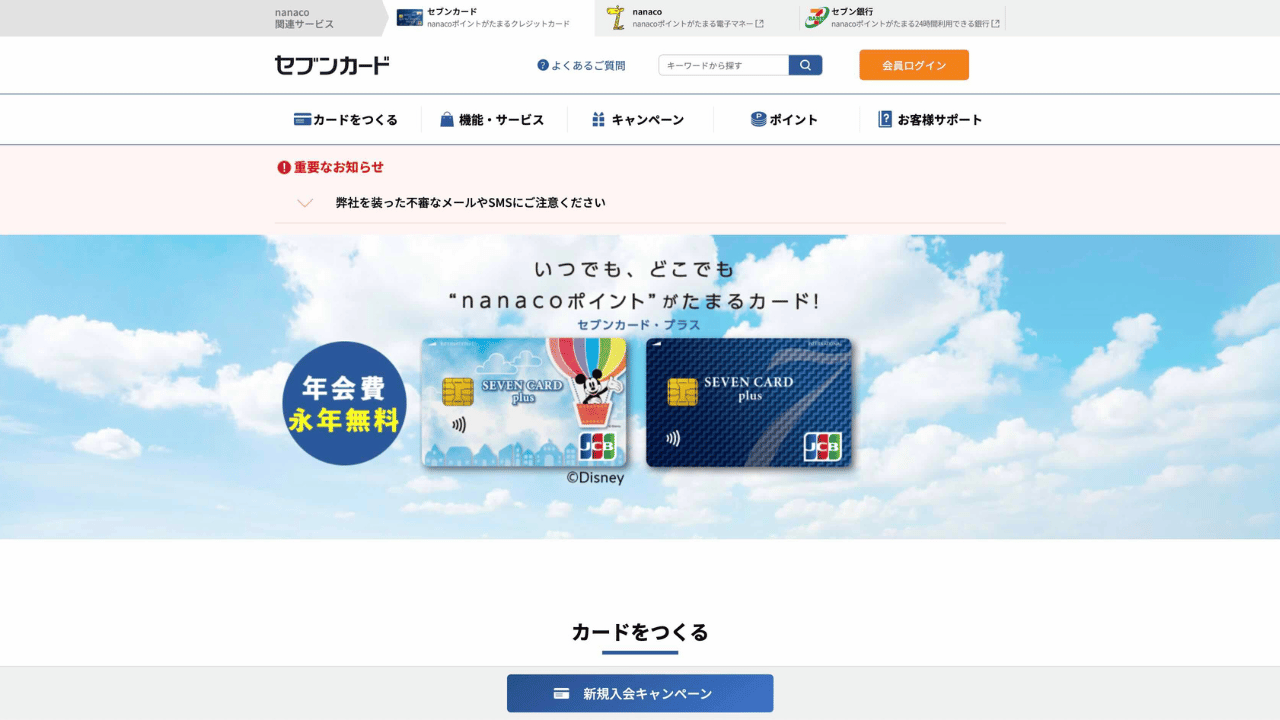Click the red exclamation important notice icon
Screen dimensions: 1280x720
click(284, 167)
